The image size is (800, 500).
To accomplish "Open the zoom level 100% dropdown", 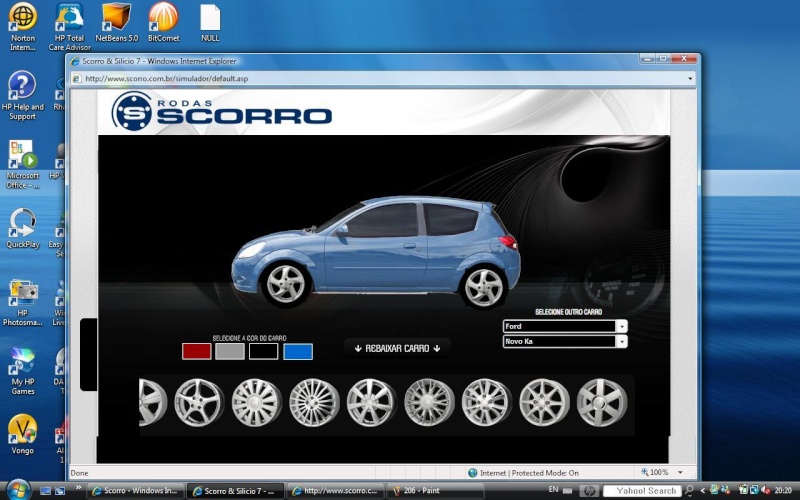I will (x=680, y=472).
